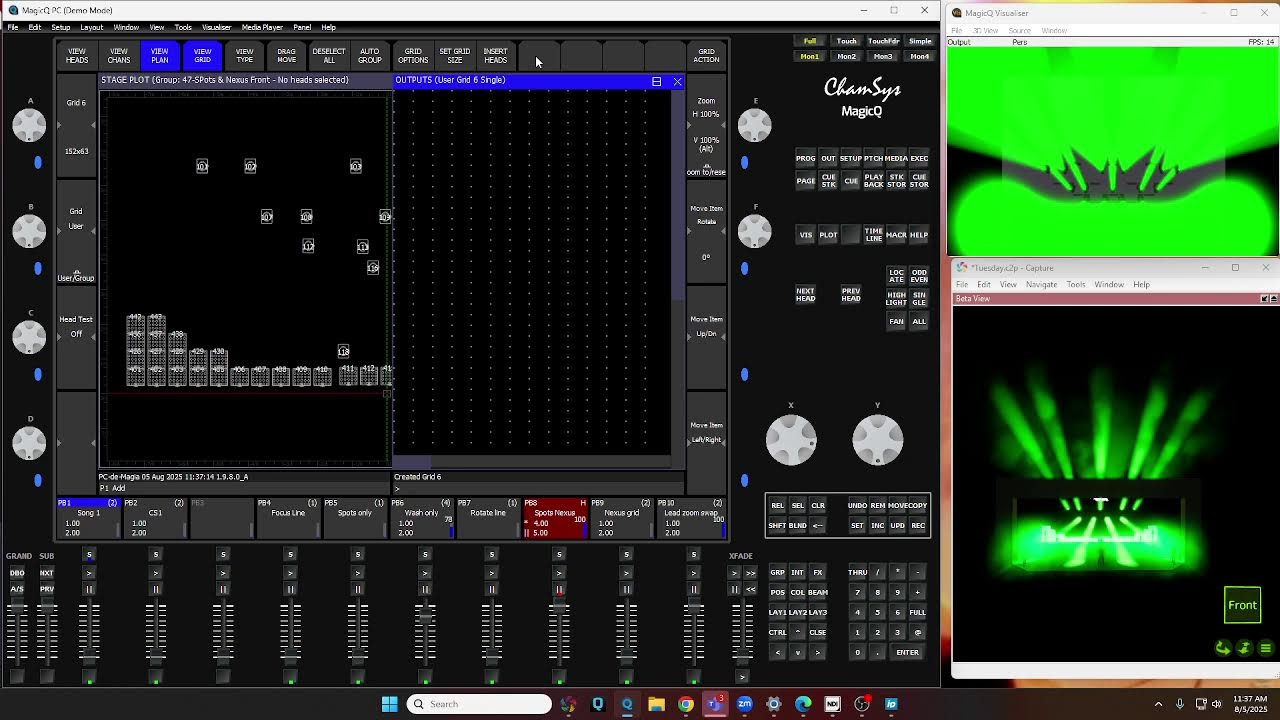Image resolution: width=1280 pixels, height=720 pixels.
Task: Select PREV HEAD button
Action: pos(851,294)
